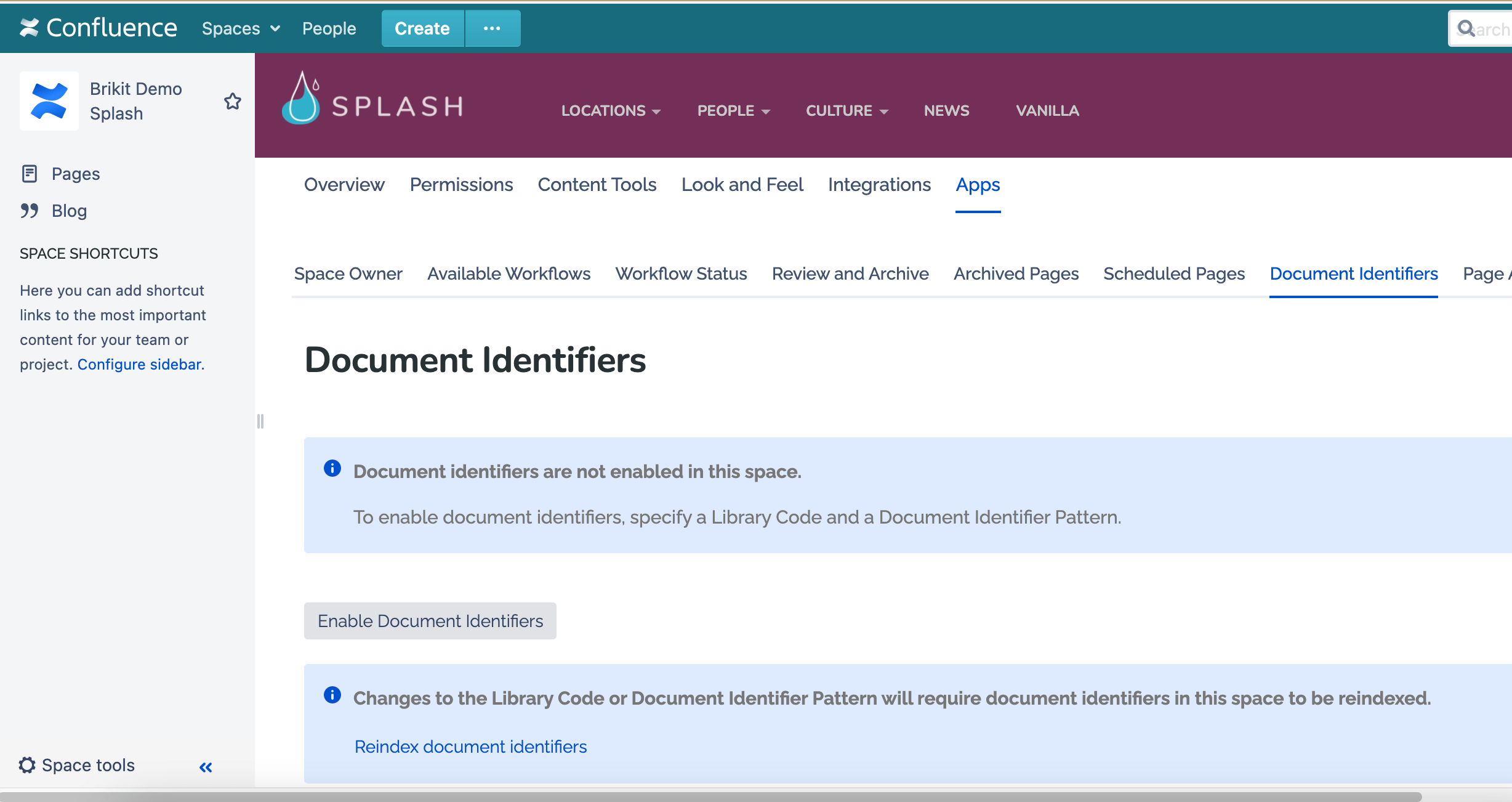Click the Brikit Demo Splash space logo
This screenshot has width=1512, height=802.
click(x=49, y=101)
